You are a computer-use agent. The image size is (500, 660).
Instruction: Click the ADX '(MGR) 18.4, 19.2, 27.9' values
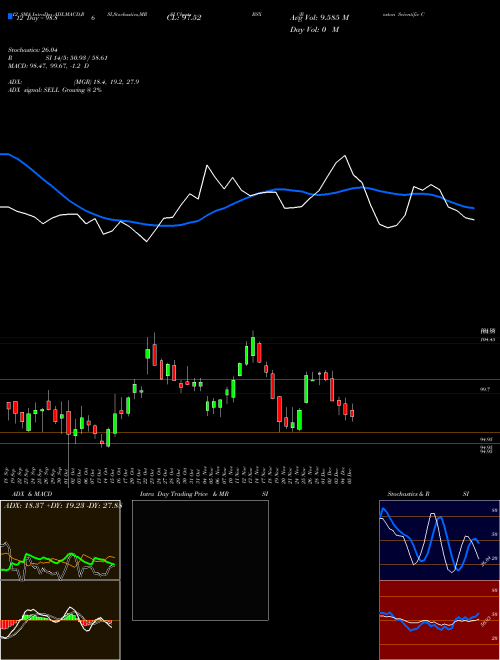click(x=106, y=82)
